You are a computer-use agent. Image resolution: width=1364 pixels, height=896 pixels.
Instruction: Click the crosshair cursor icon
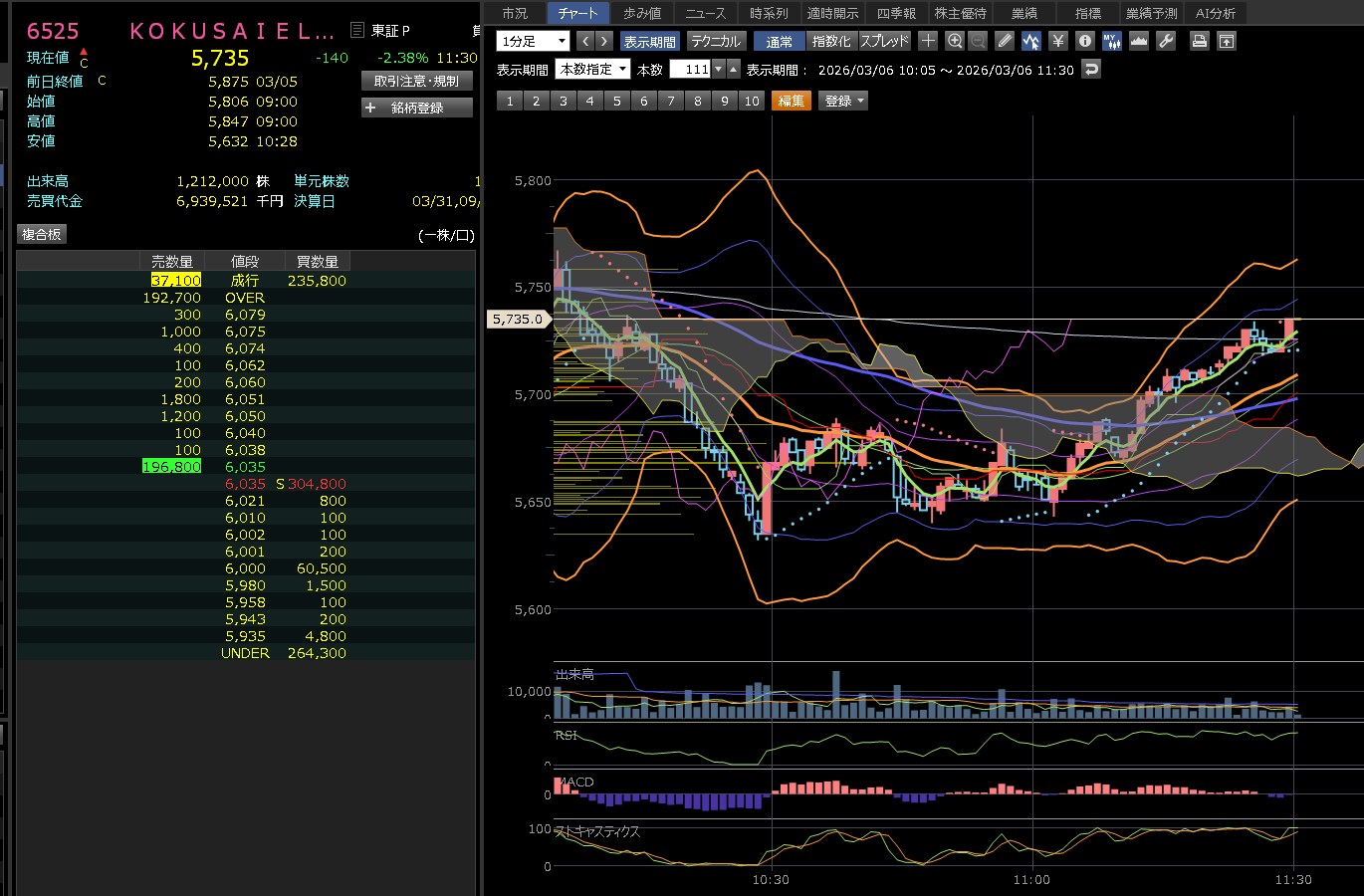pyautogui.click(x=928, y=41)
